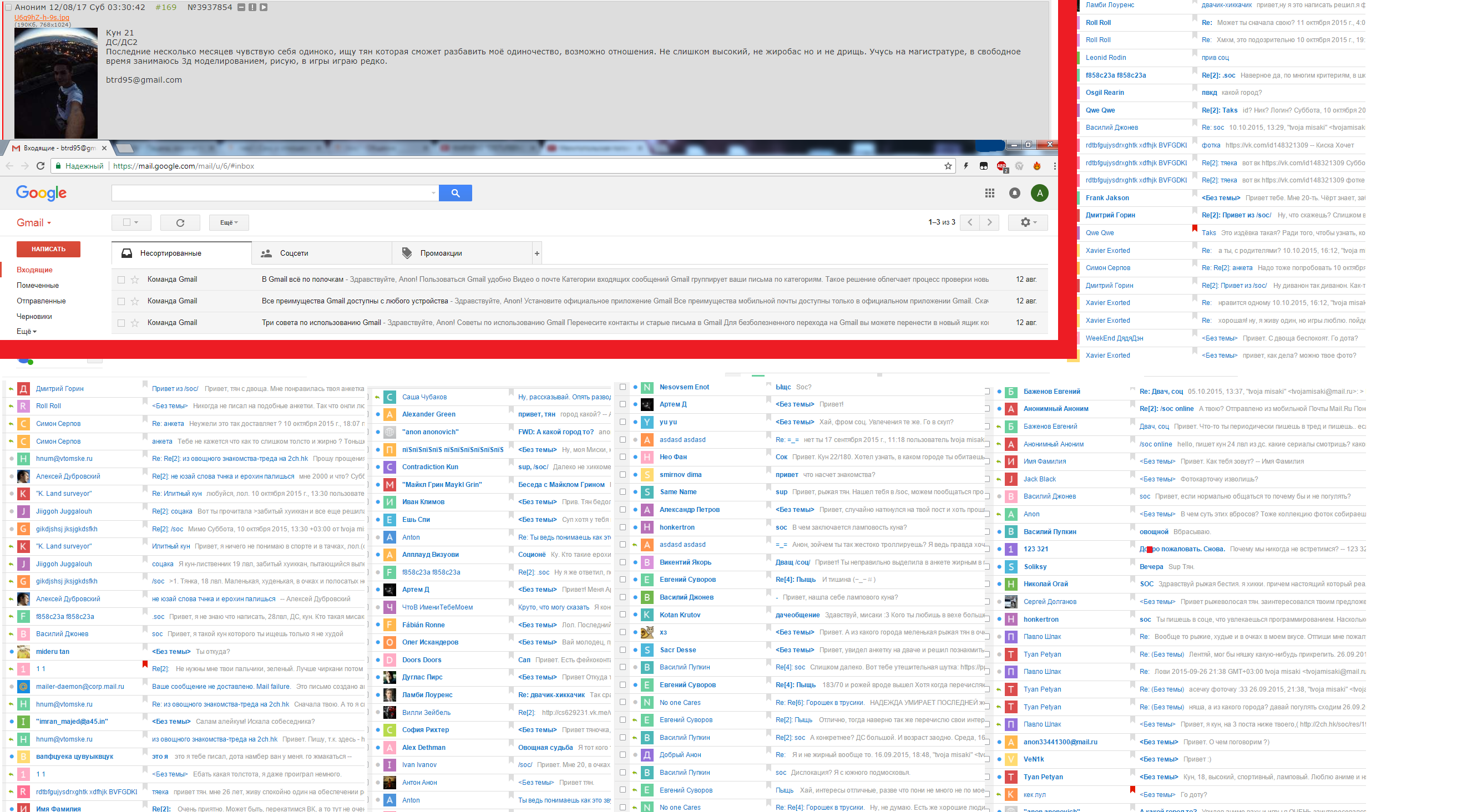Screen dimensions: 1457x812
Task: Bookmark this page with star icon
Action: (948, 166)
